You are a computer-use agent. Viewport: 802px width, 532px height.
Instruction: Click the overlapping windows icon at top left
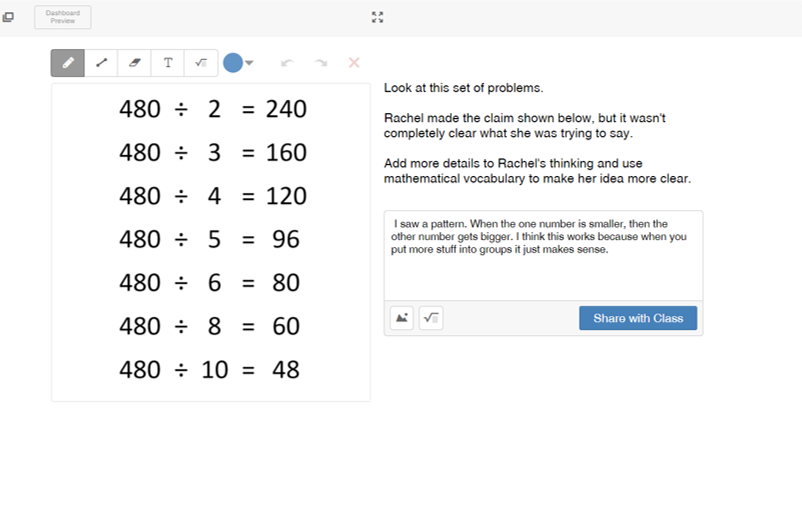[8, 17]
